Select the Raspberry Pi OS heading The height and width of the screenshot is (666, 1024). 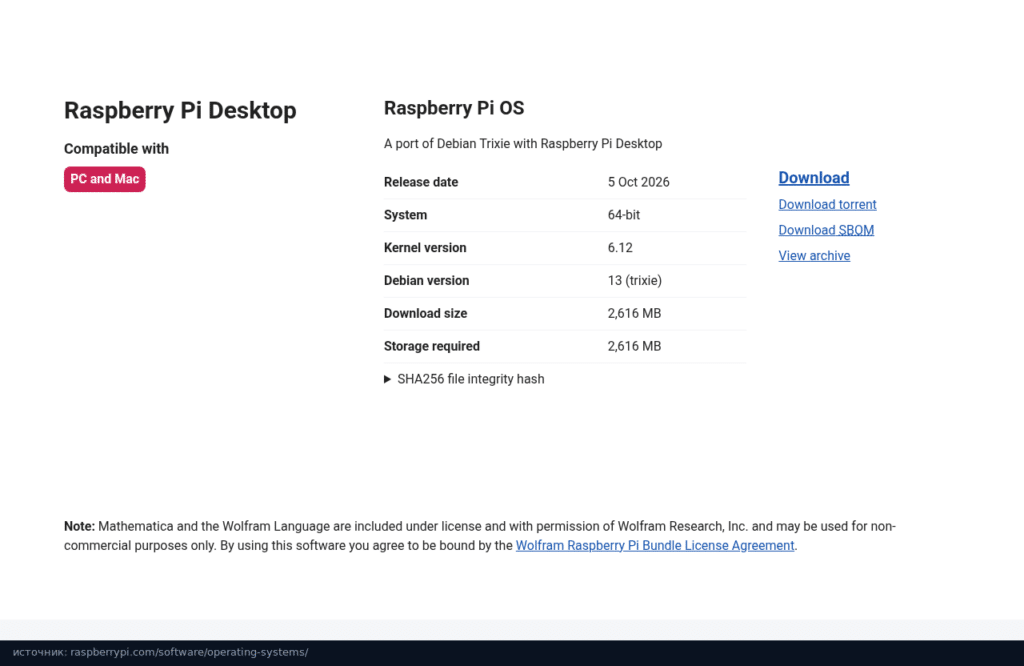[454, 108]
